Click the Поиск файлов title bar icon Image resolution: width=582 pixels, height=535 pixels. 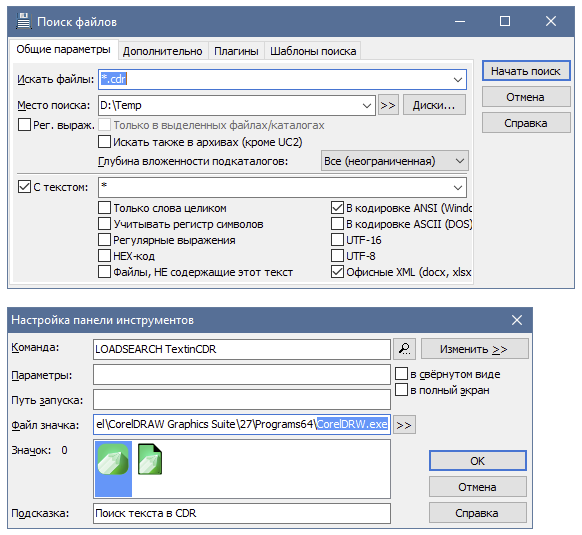23,21
